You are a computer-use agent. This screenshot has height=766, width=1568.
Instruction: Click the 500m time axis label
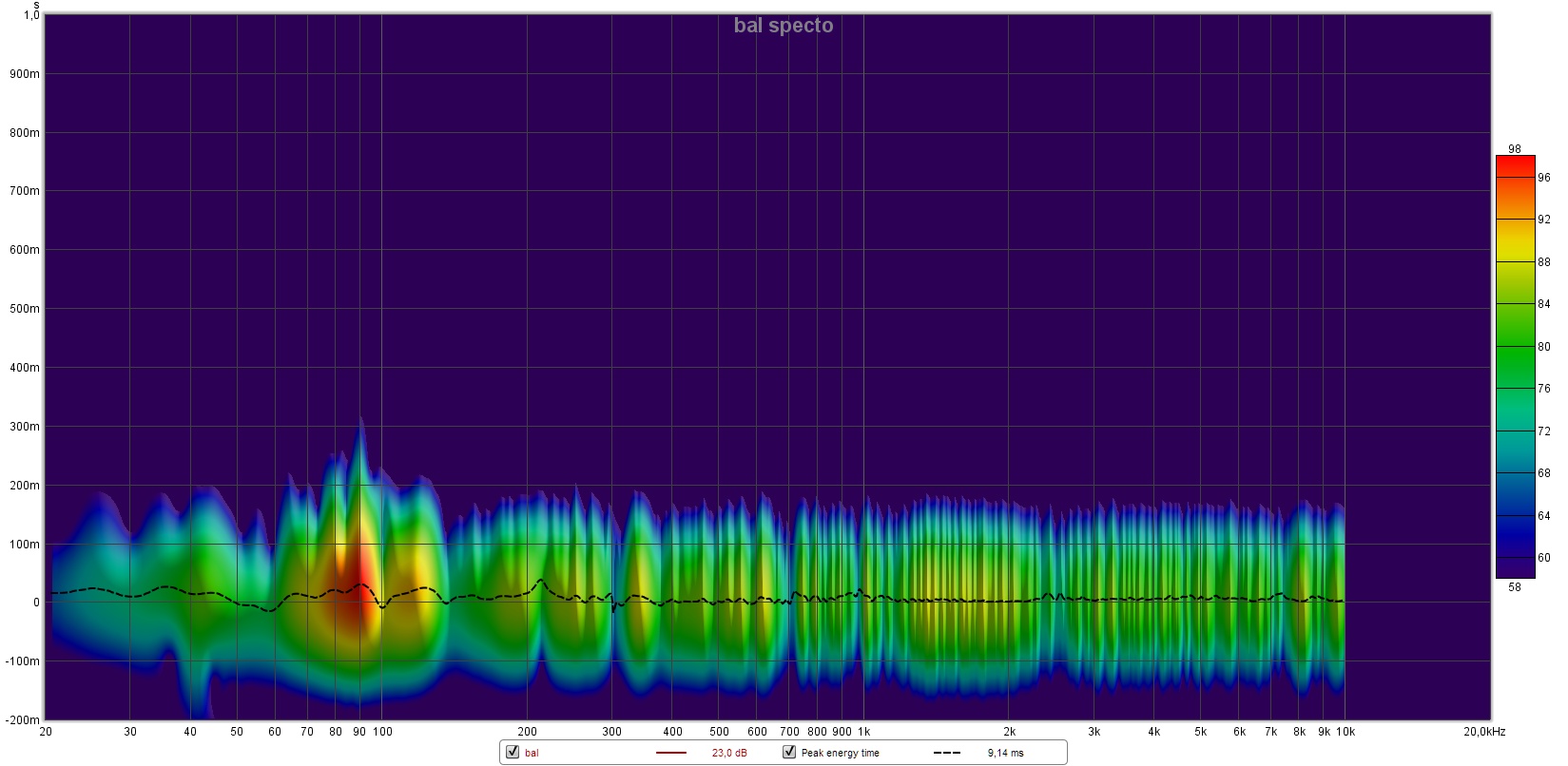pyautogui.click(x=25, y=309)
